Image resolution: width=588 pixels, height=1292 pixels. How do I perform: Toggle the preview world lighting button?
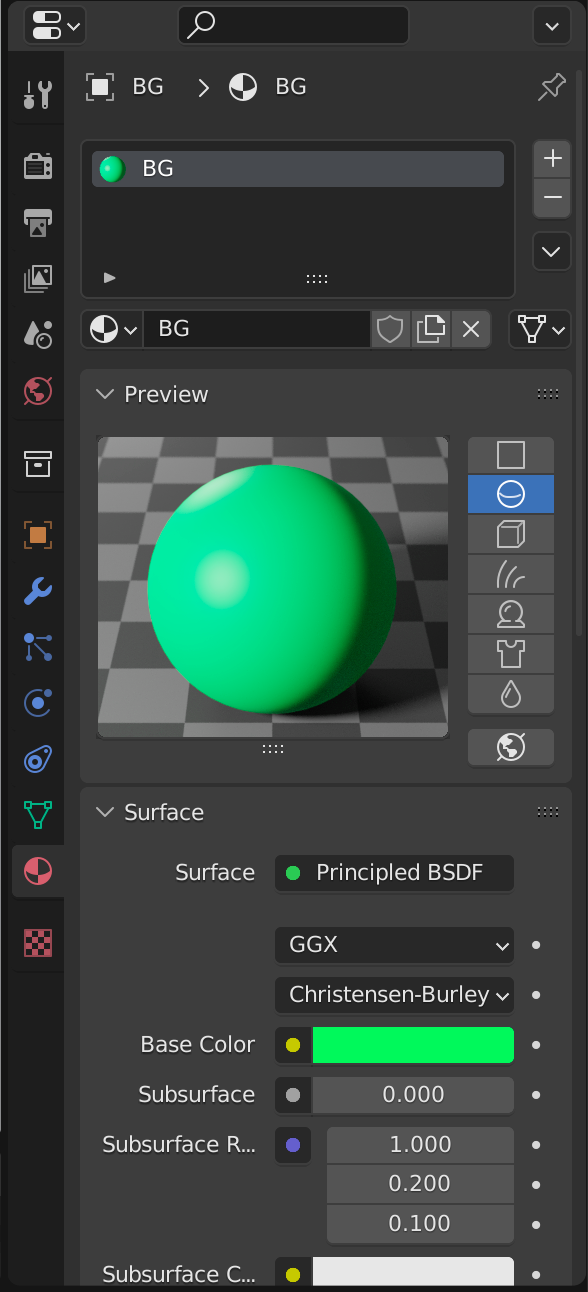[x=511, y=747]
